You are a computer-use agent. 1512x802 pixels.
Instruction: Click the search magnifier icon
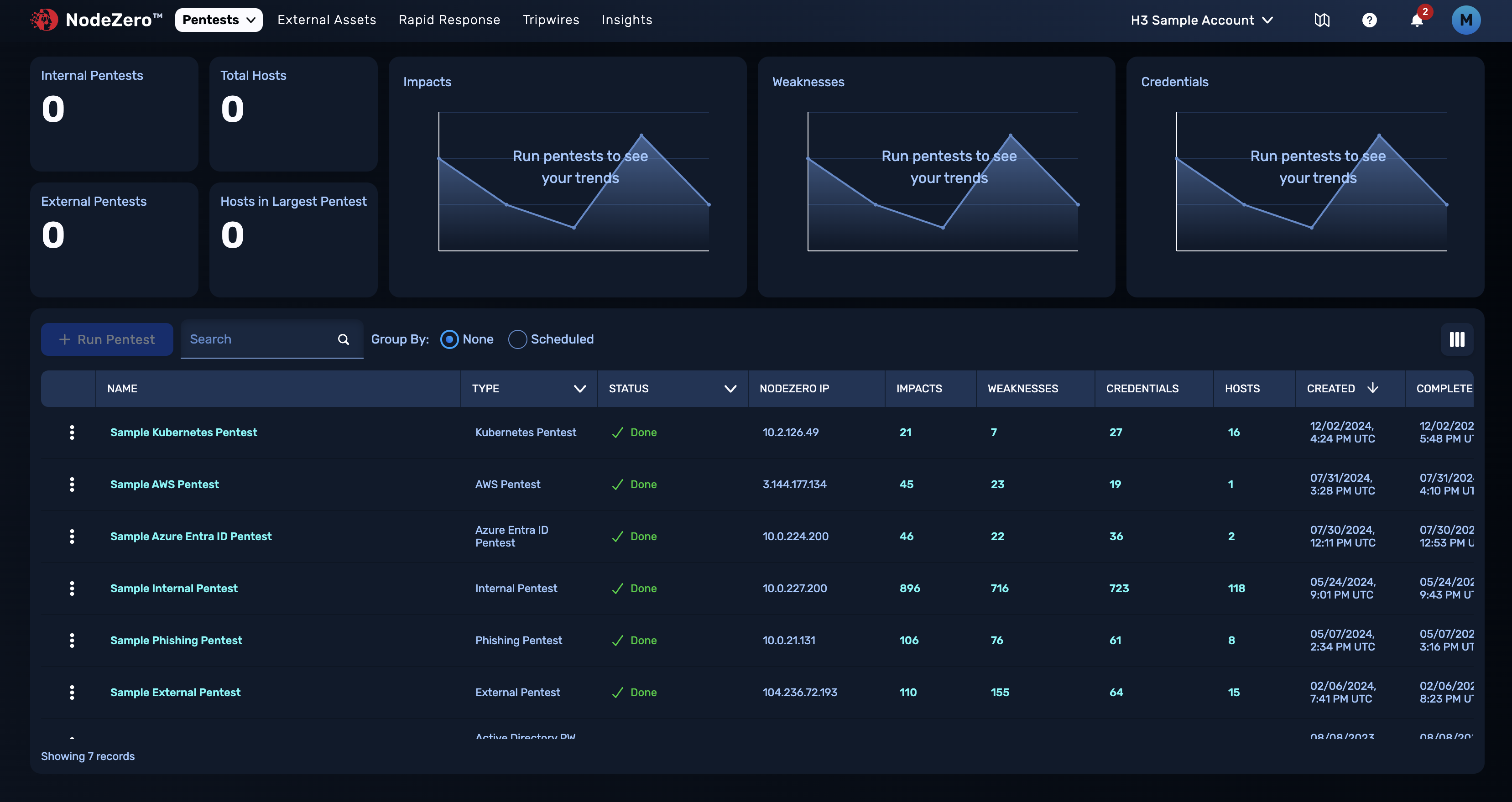pyautogui.click(x=343, y=339)
